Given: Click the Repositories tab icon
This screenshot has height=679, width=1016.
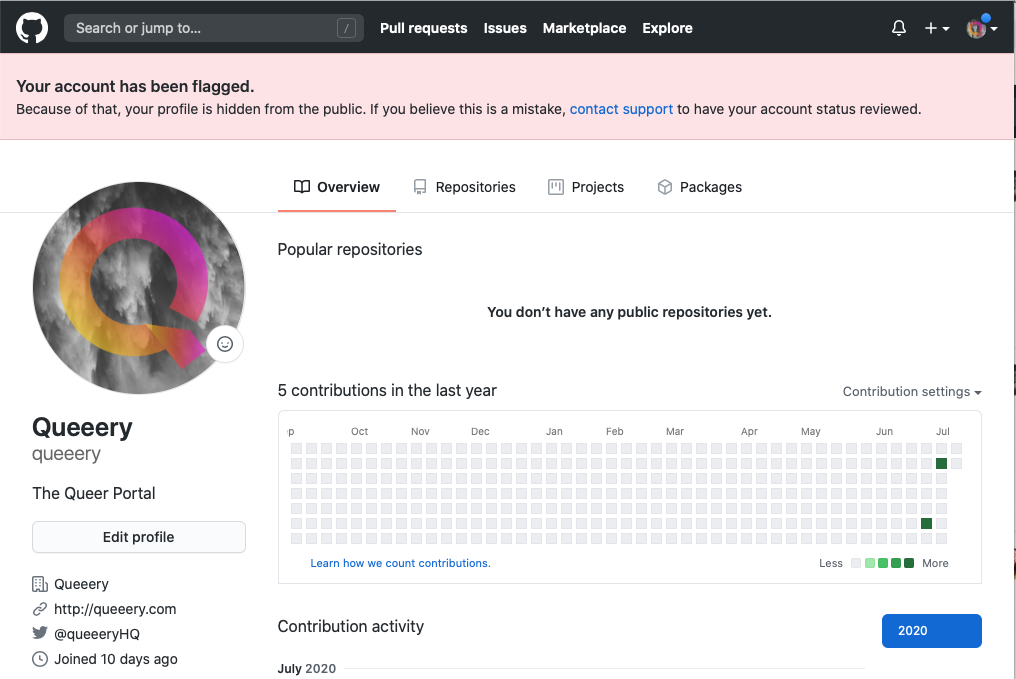Looking at the screenshot, I should pyautogui.click(x=420, y=187).
